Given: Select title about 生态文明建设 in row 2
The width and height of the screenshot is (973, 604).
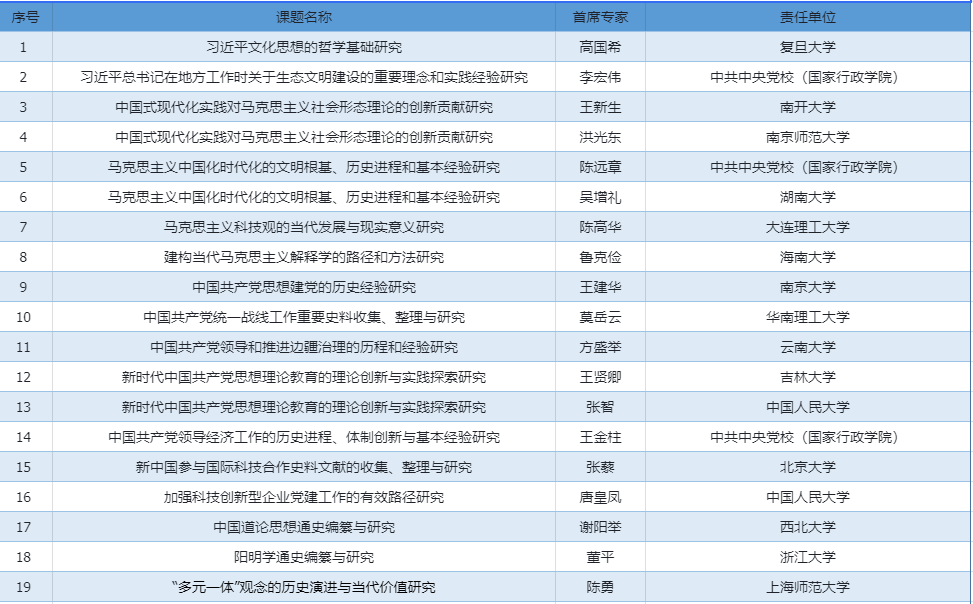Looking at the screenshot, I should coord(304,77).
